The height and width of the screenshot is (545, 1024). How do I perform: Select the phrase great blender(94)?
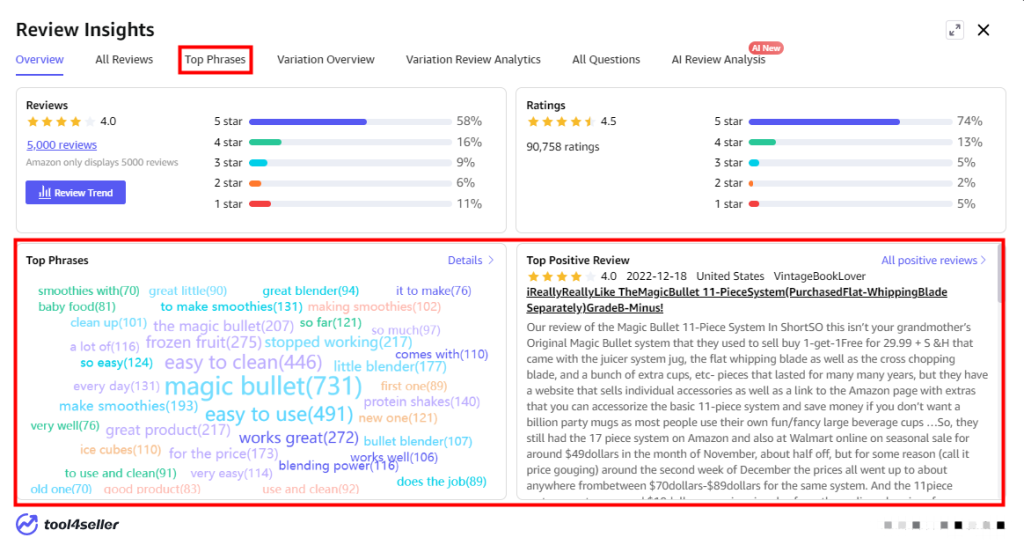(310, 290)
